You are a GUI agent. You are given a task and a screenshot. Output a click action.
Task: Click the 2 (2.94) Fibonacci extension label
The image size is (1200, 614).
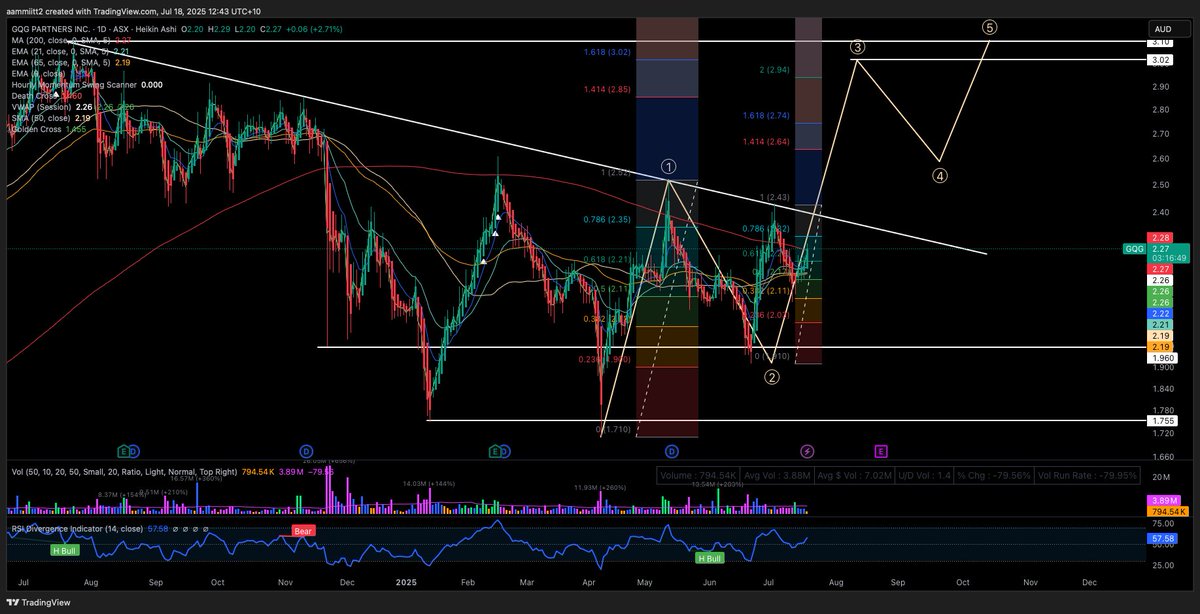tap(774, 70)
